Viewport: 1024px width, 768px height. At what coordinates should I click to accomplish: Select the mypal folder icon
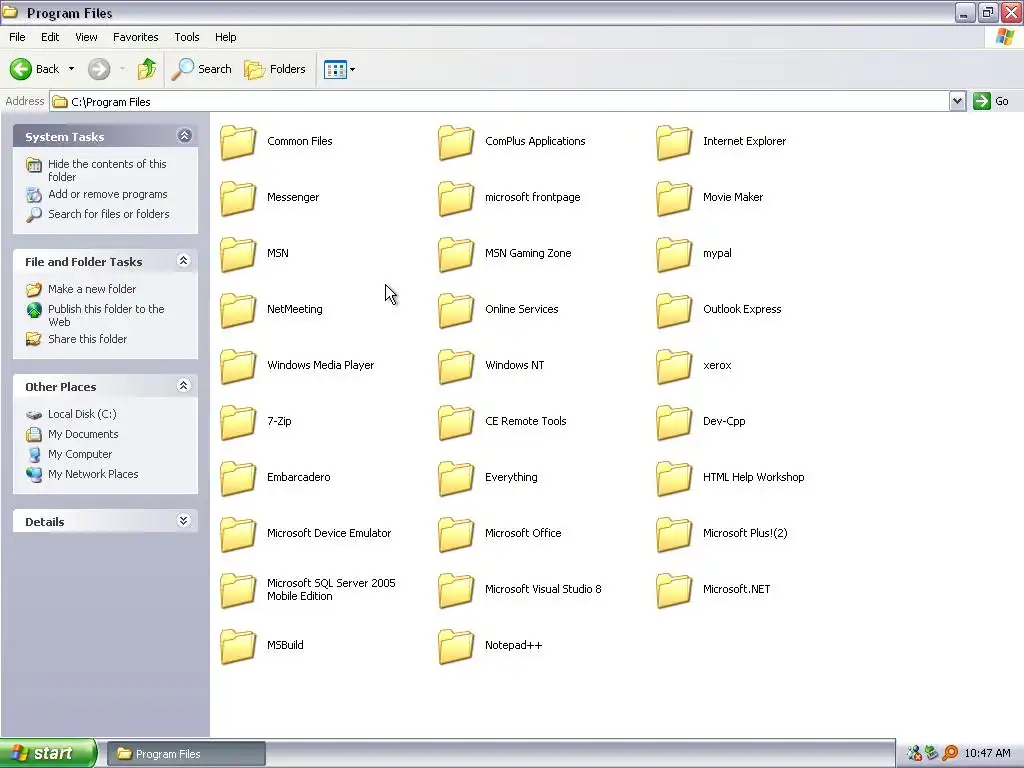pyautogui.click(x=674, y=254)
